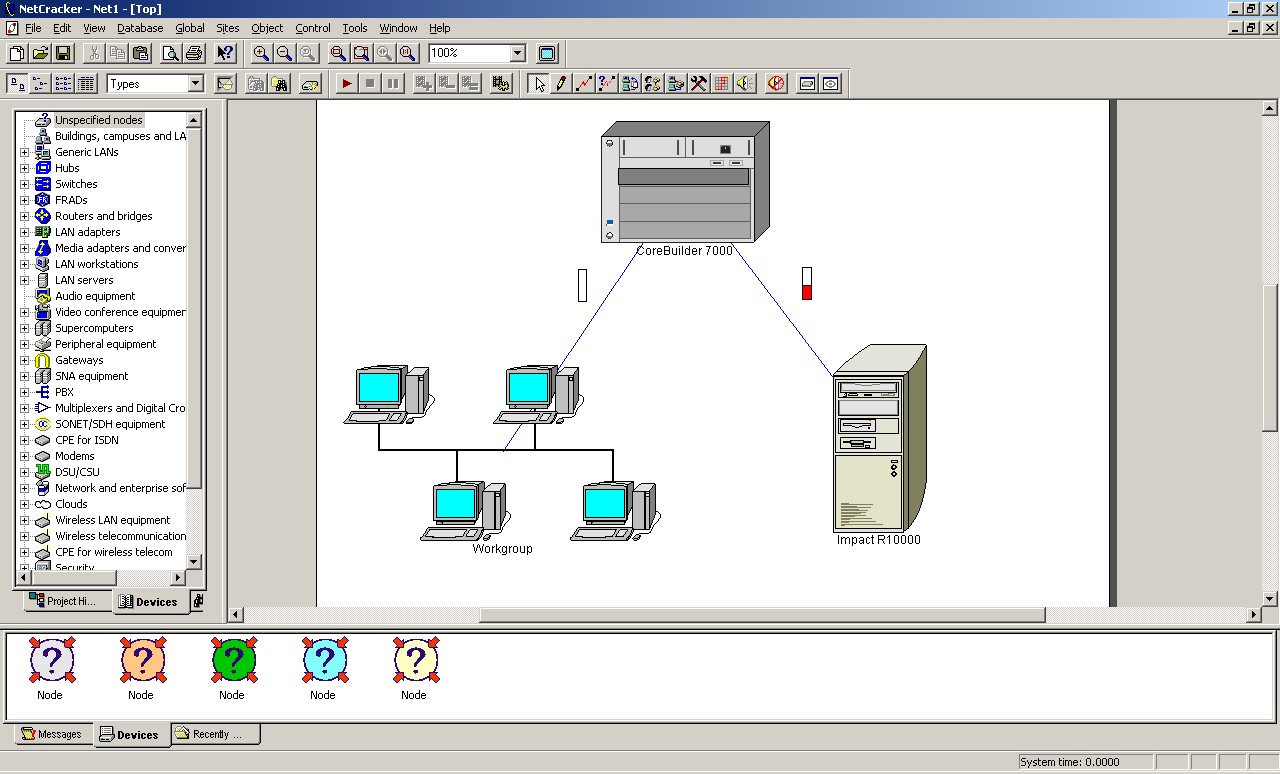Click the Zoom In magnifier
The image size is (1280, 774).
pyautogui.click(x=261, y=54)
